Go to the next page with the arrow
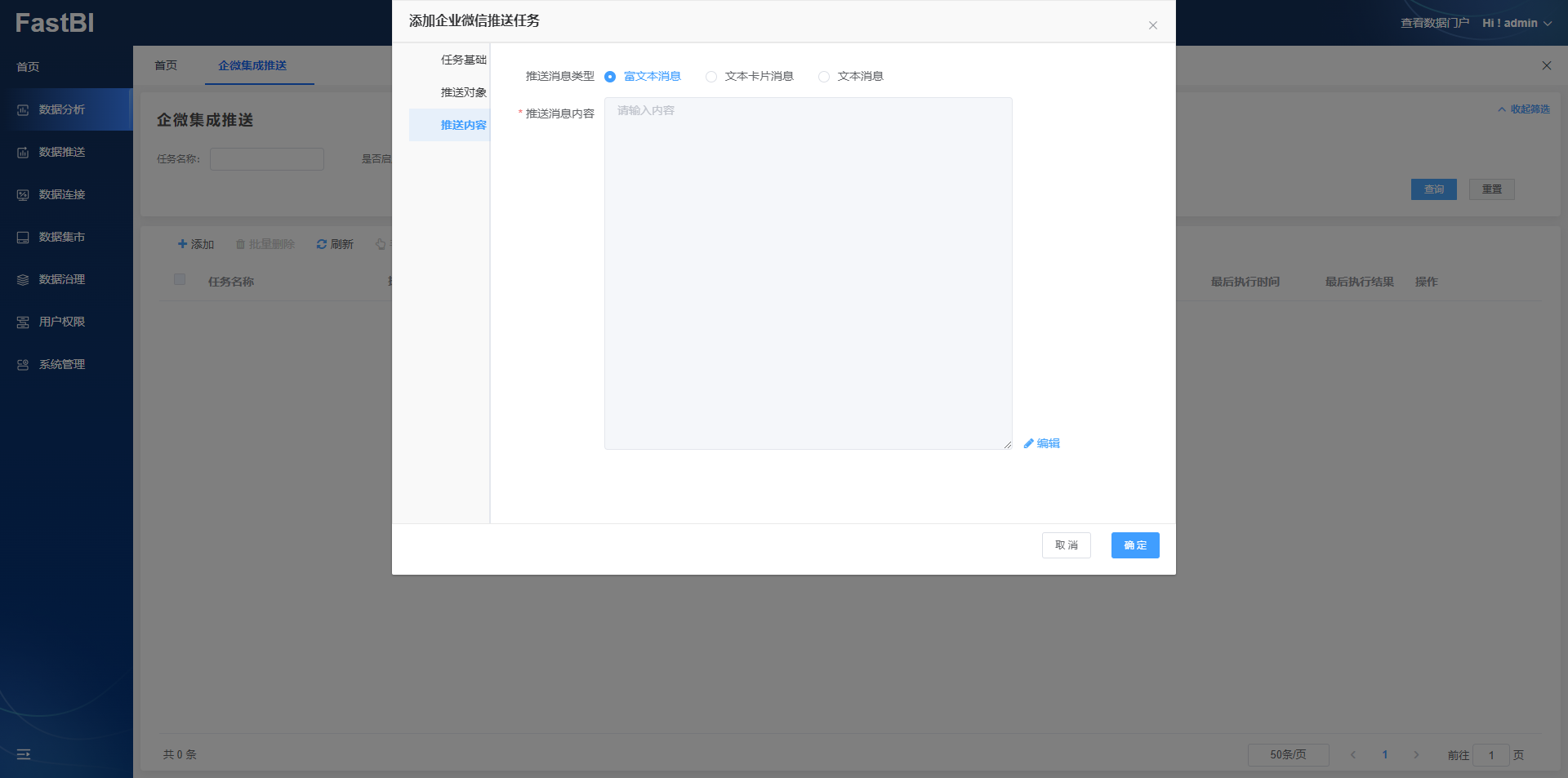The width and height of the screenshot is (1568, 778). tap(1416, 754)
